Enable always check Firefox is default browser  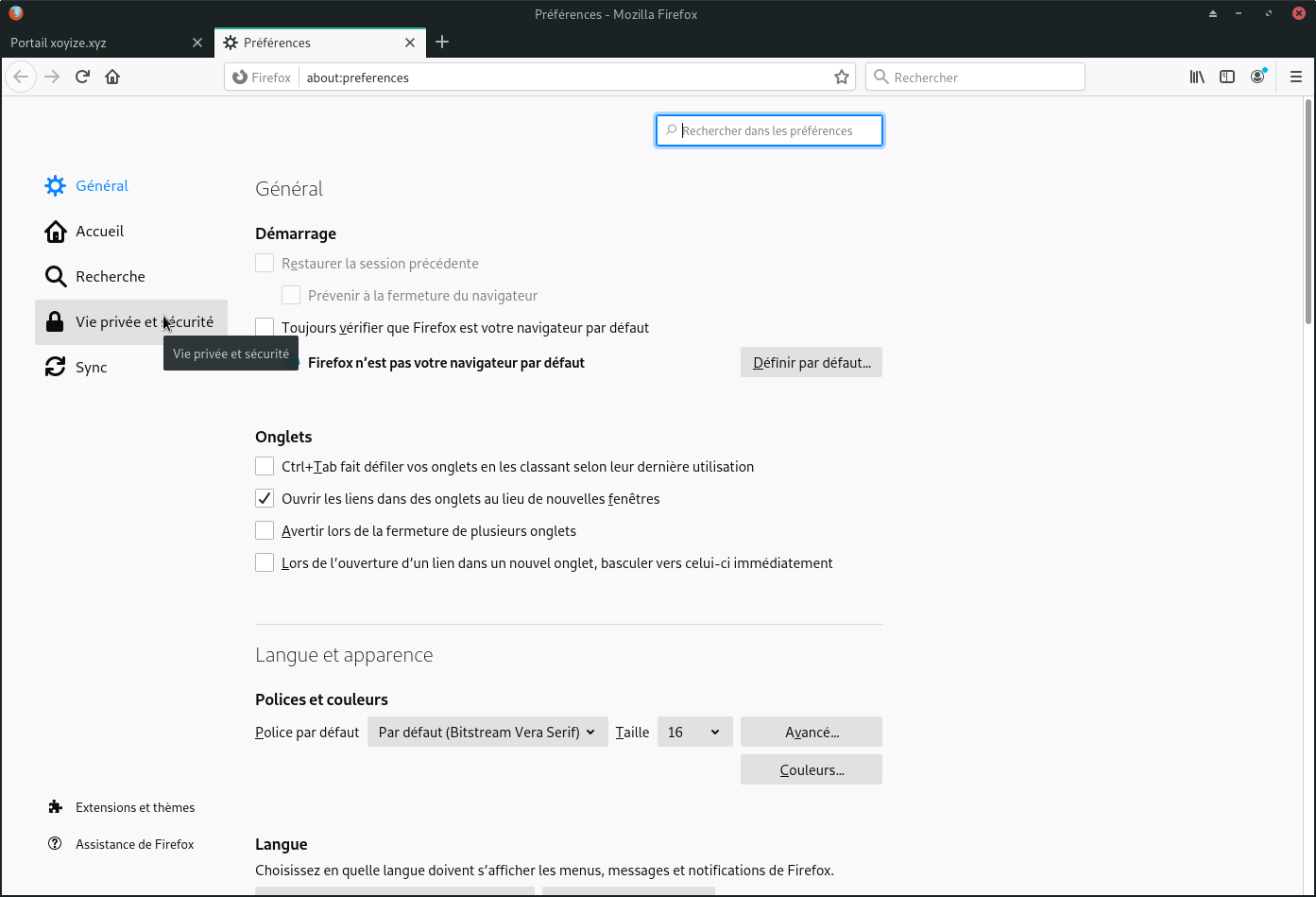pyautogui.click(x=265, y=328)
